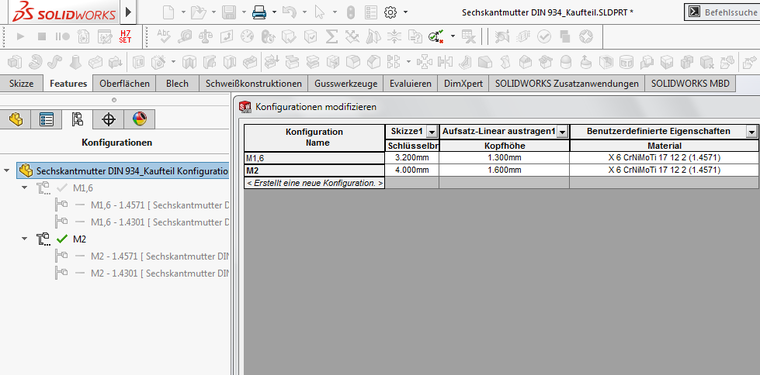Image resolution: width=760 pixels, height=375 pixels.
Task: Click the Save icon in top toolbar
Action: click(229, 13)
